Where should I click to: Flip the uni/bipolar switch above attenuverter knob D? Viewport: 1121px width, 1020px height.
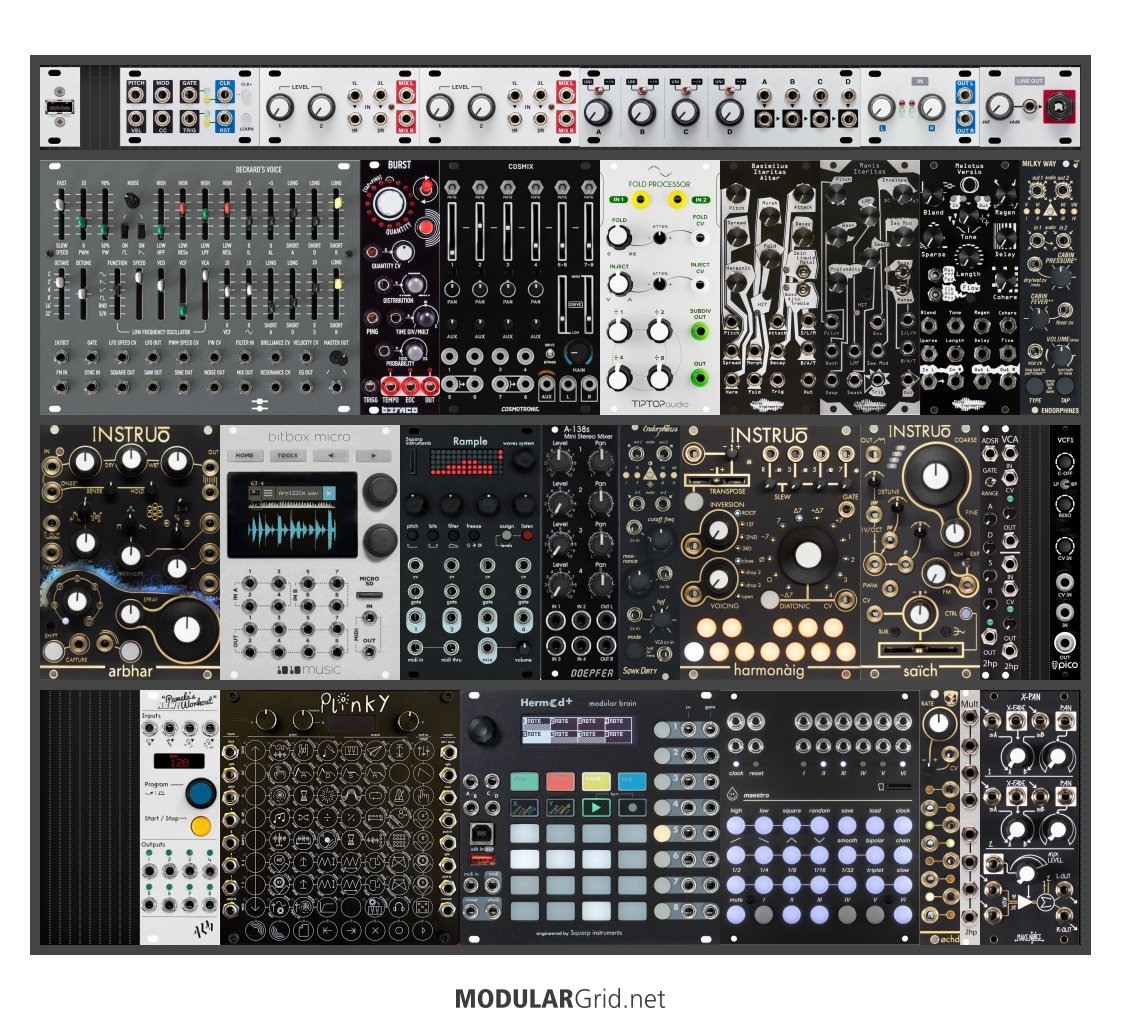coord(729,91)
